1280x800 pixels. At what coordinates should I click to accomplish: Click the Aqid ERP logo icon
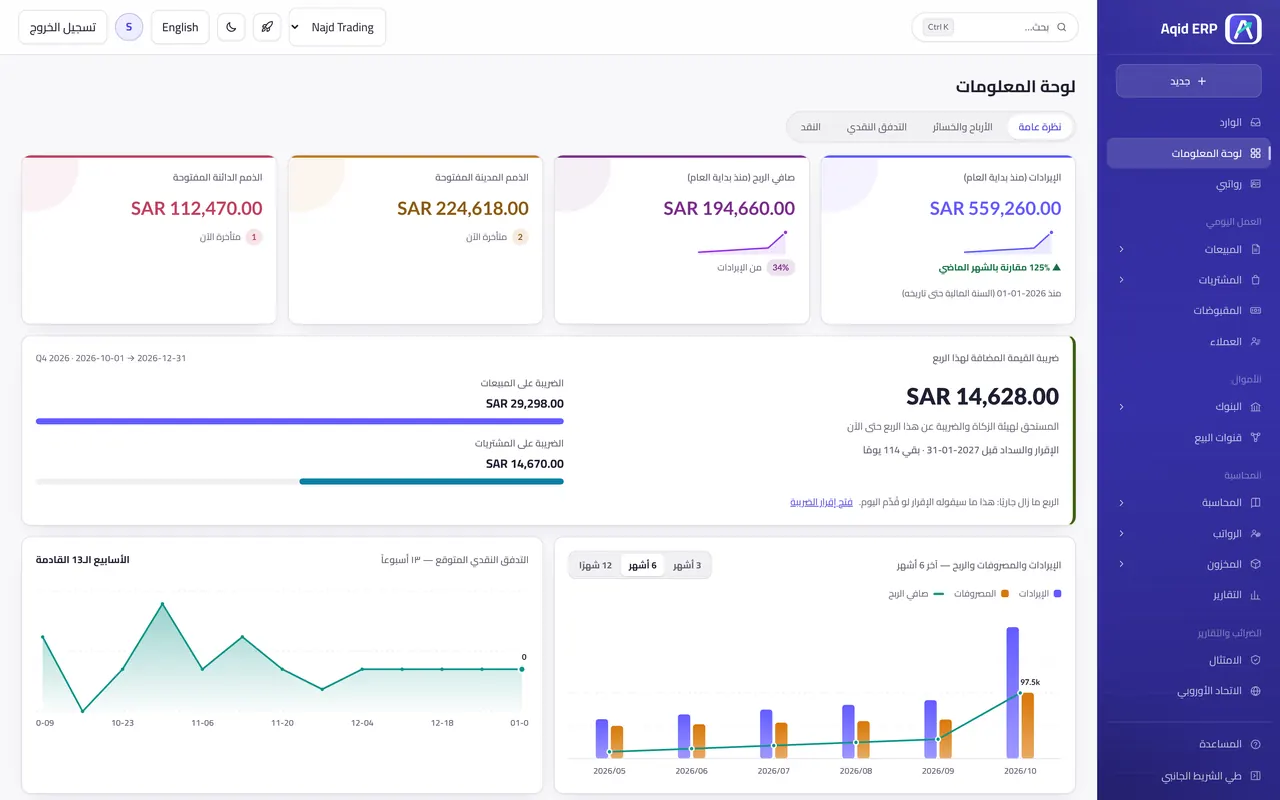click(x=1244, y=28)
